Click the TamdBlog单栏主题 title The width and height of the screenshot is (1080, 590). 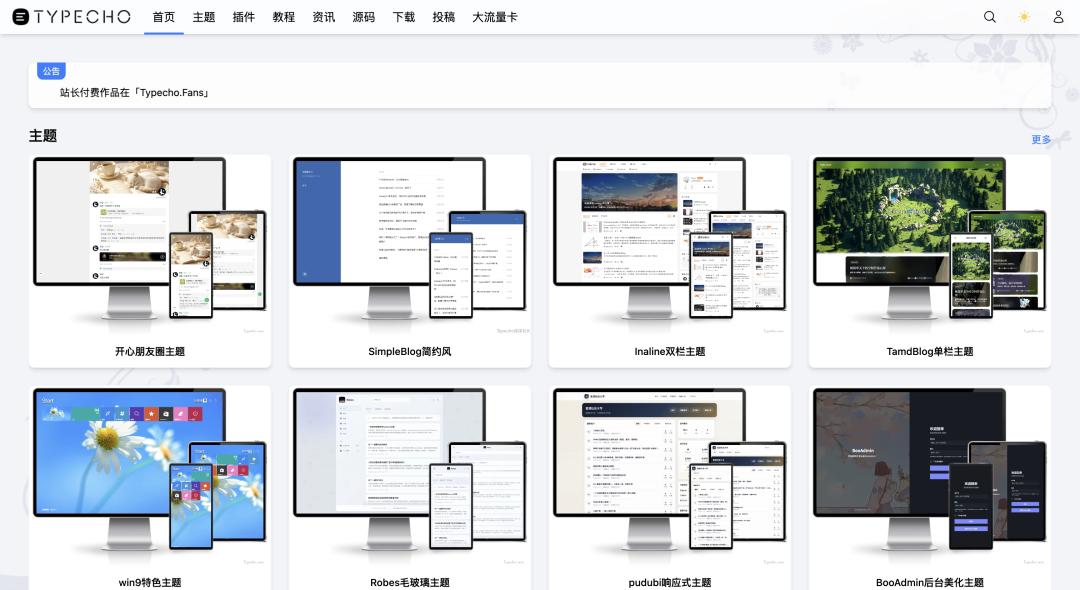point(930,351)
